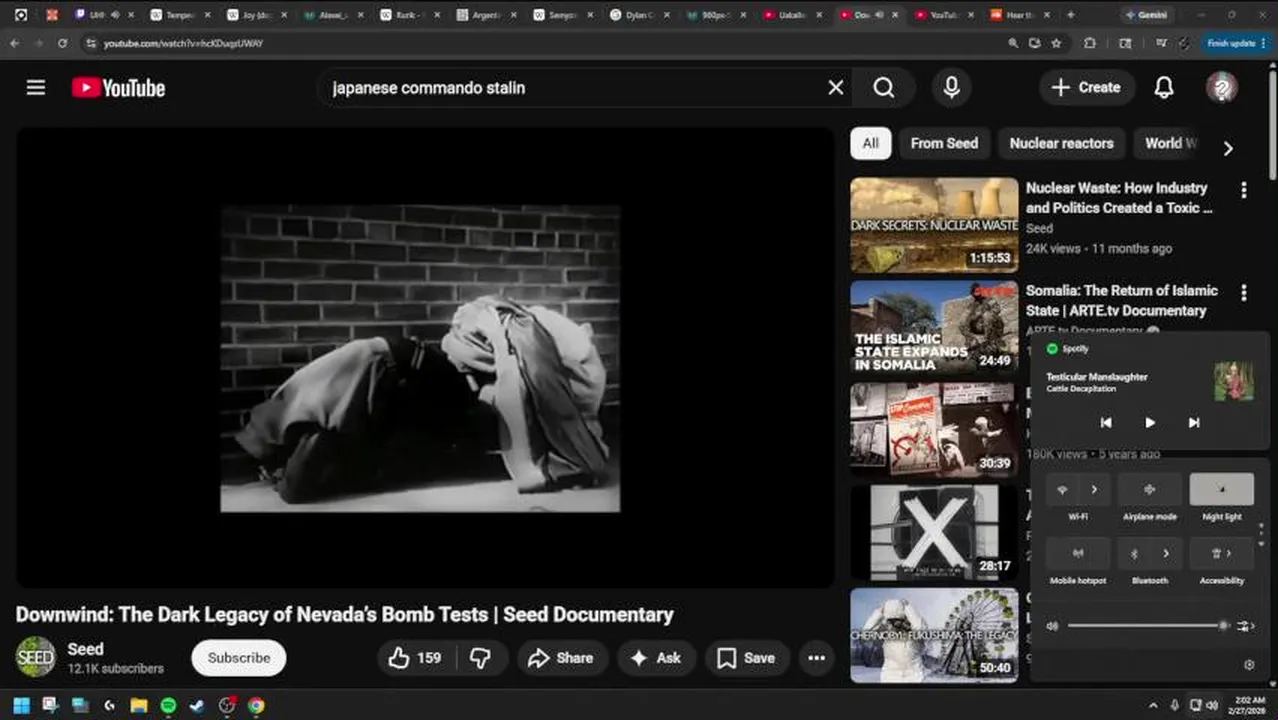Open the Gemini button in Chrome

(x=1148, y=15)
